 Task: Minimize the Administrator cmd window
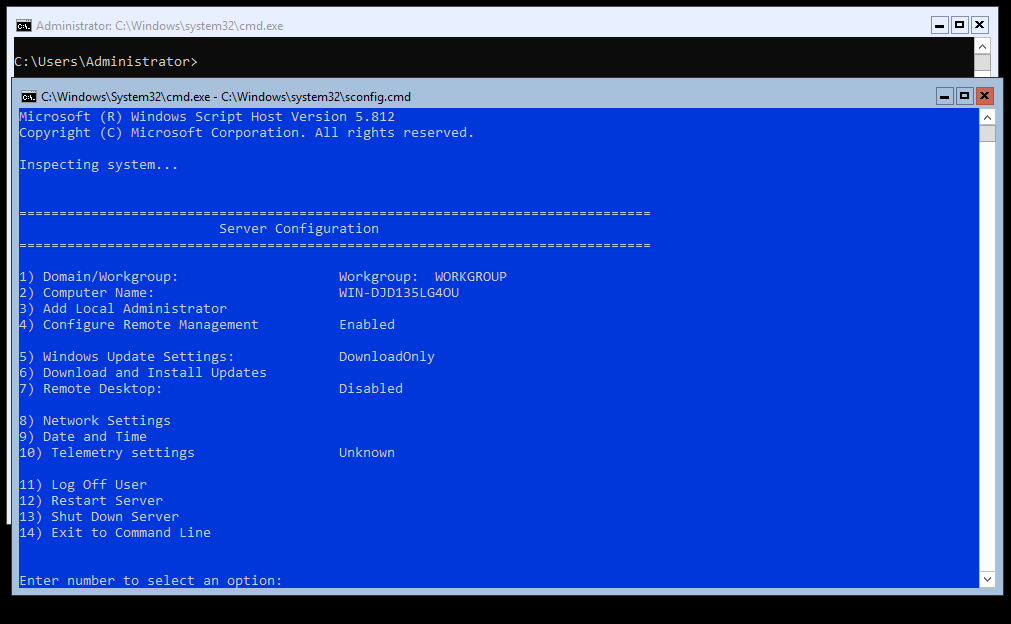pos(940,25)
